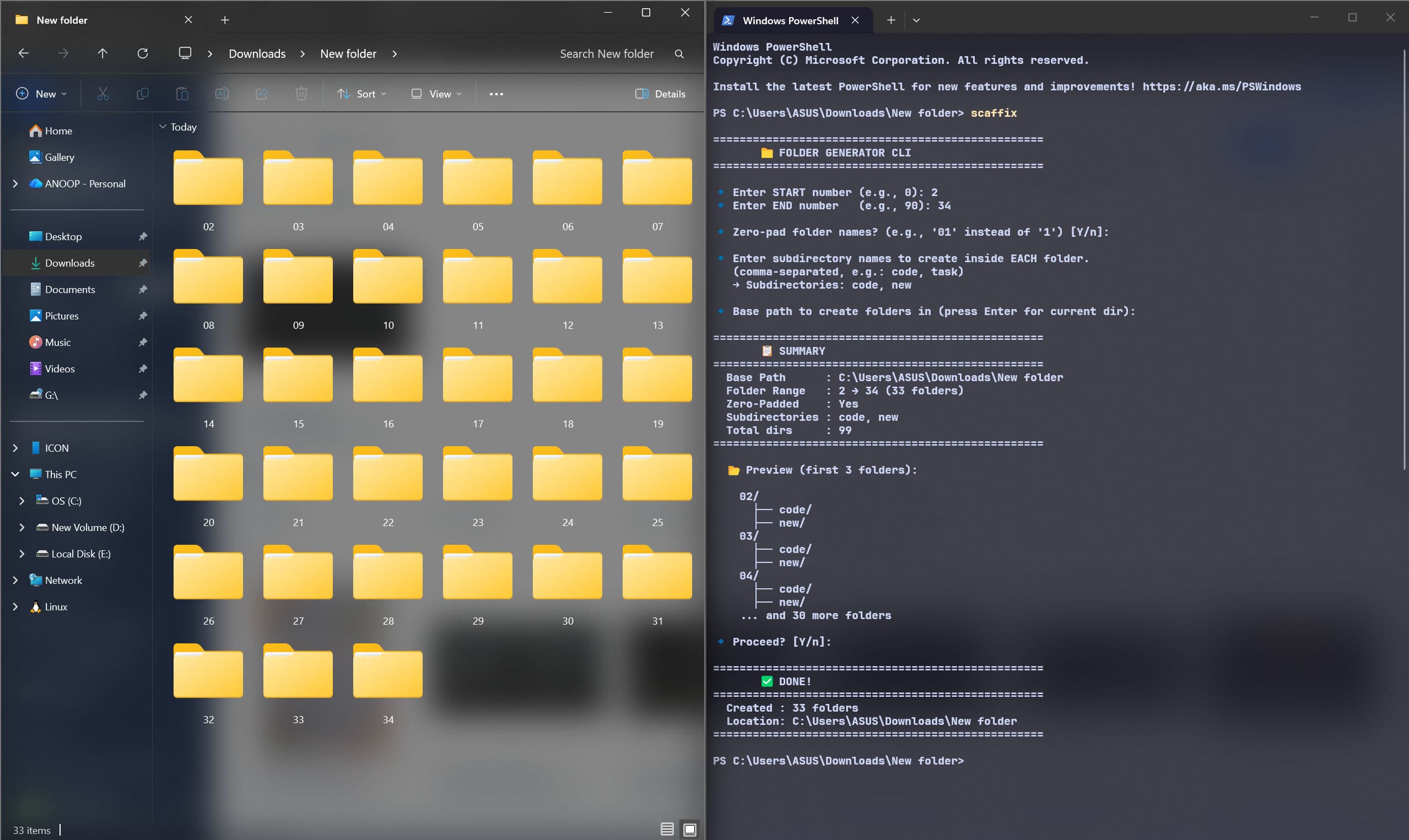Select folder 25
The width and height of the screenshot is (1409, 840).
(x=657, y=486)
